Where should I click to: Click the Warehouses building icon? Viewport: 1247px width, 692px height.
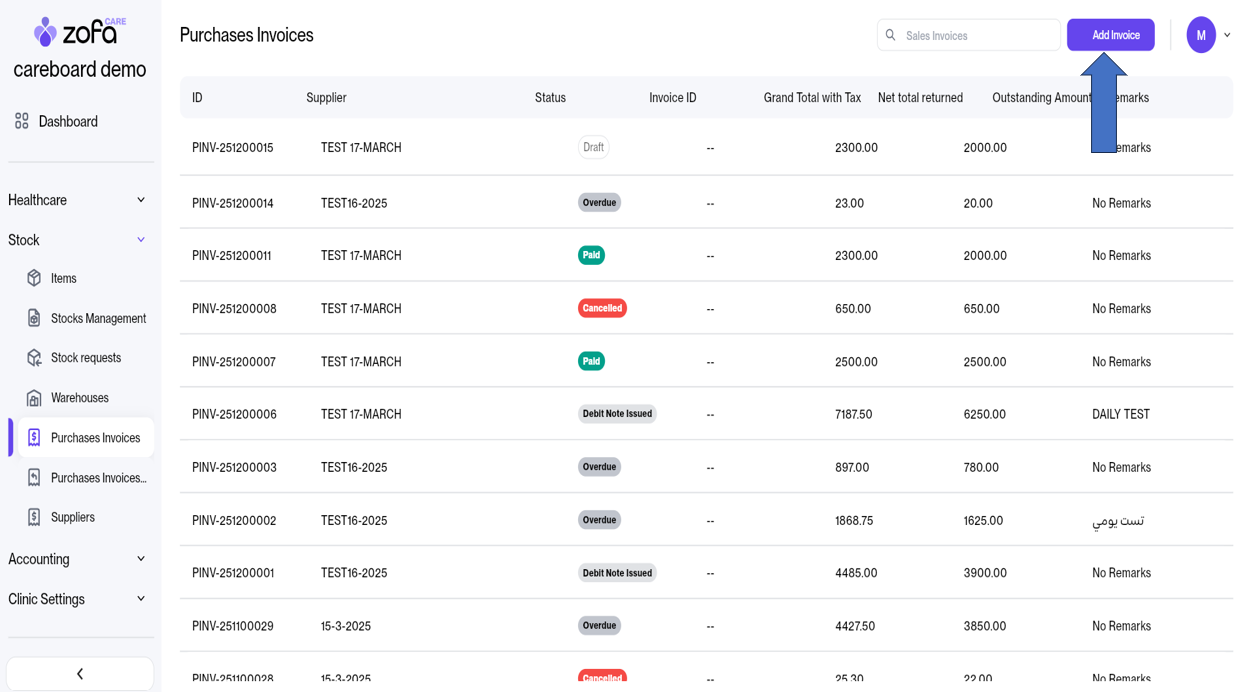tap(34, 398)
